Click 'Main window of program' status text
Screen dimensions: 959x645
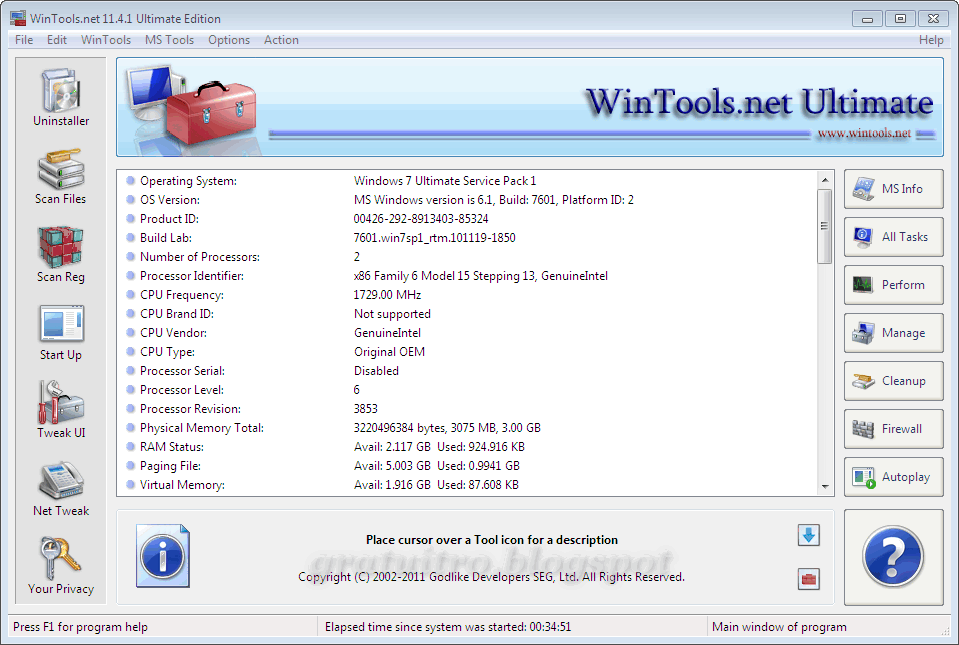pos(779,627)
